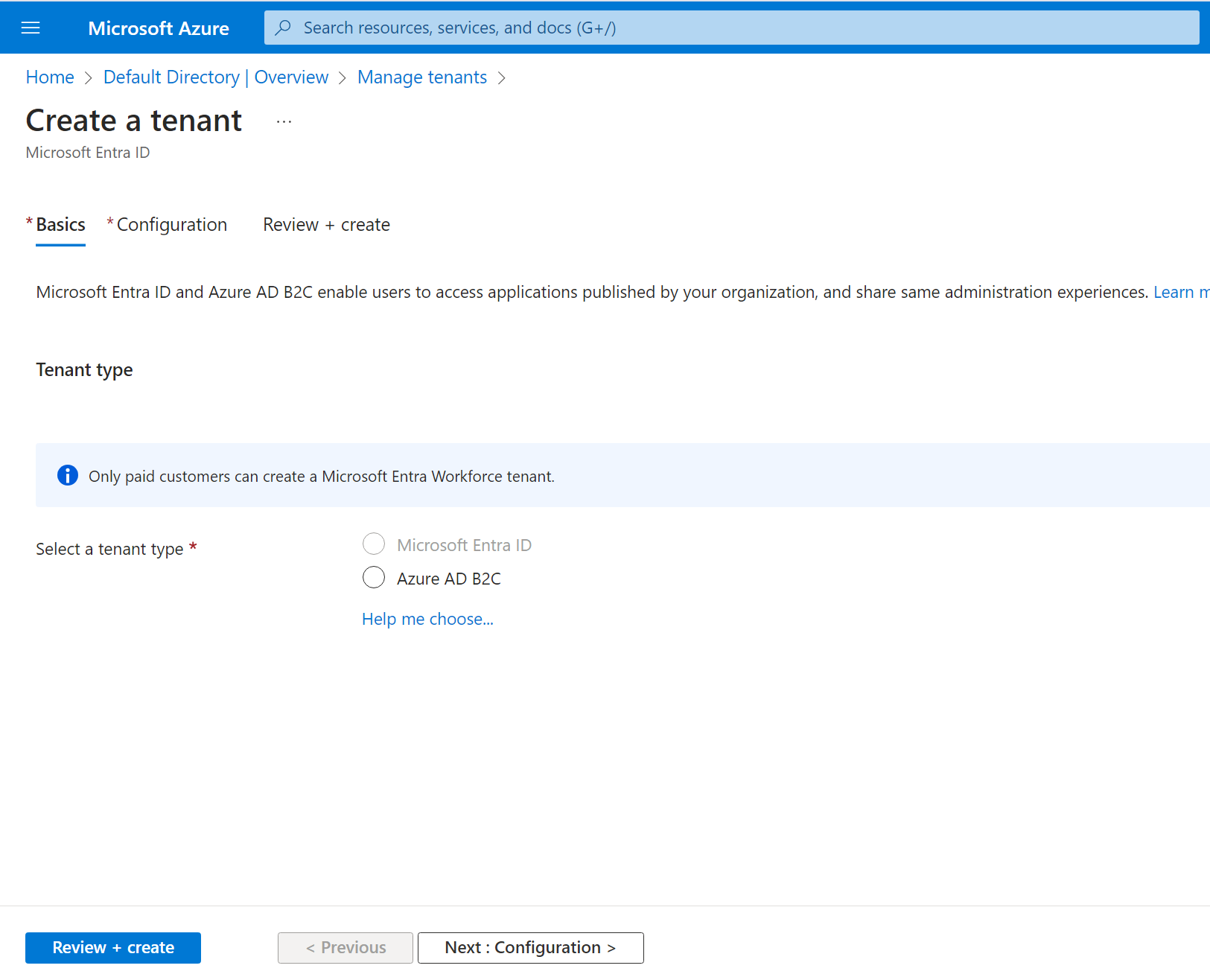Select the Microsoft Entra ID radio button

click(x=374, y=544)
